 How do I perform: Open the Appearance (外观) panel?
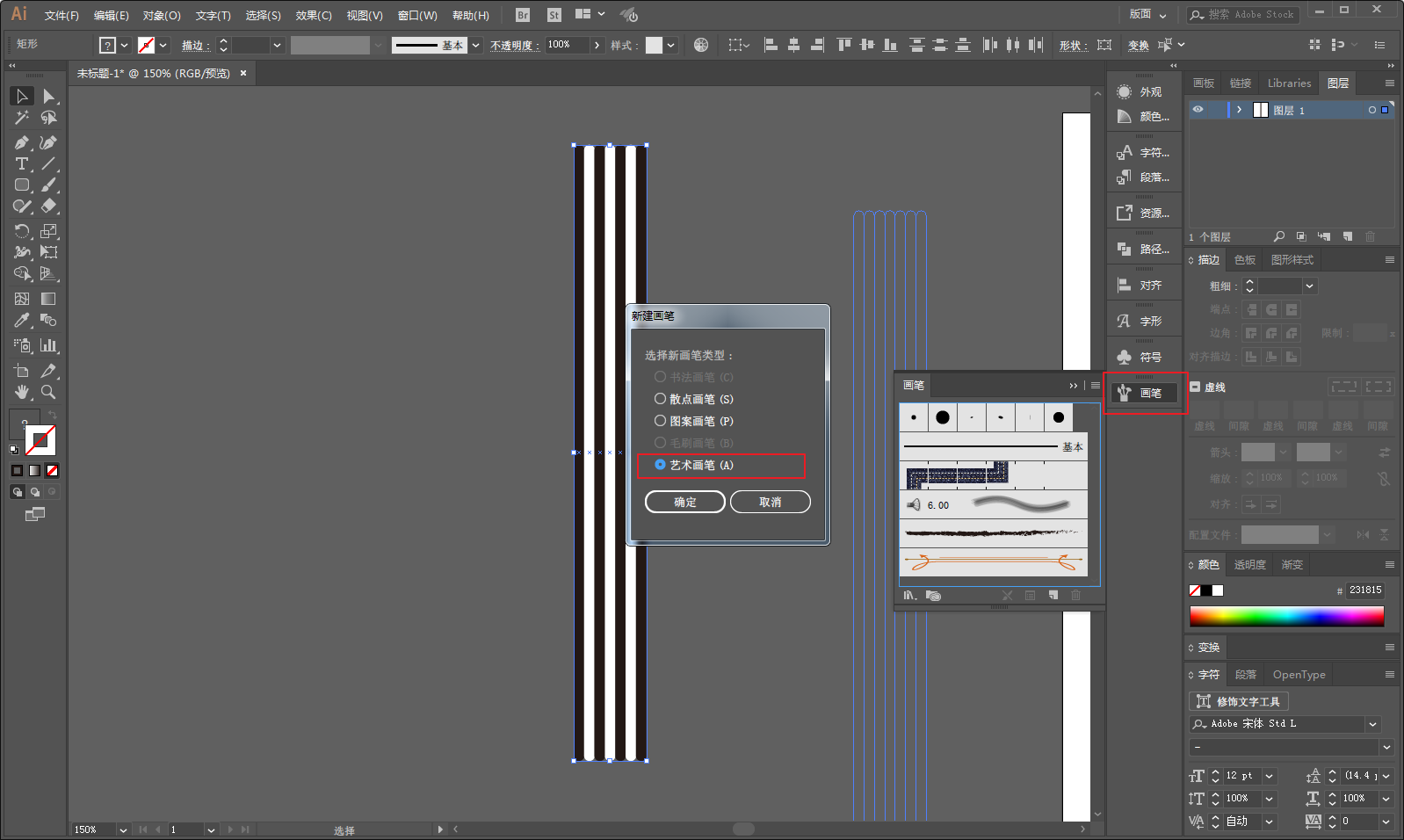[x=1140, y=91]
